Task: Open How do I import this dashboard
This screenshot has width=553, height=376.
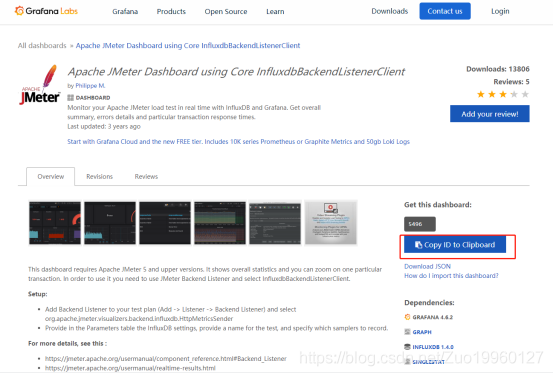Action: [x=451, y=275]
